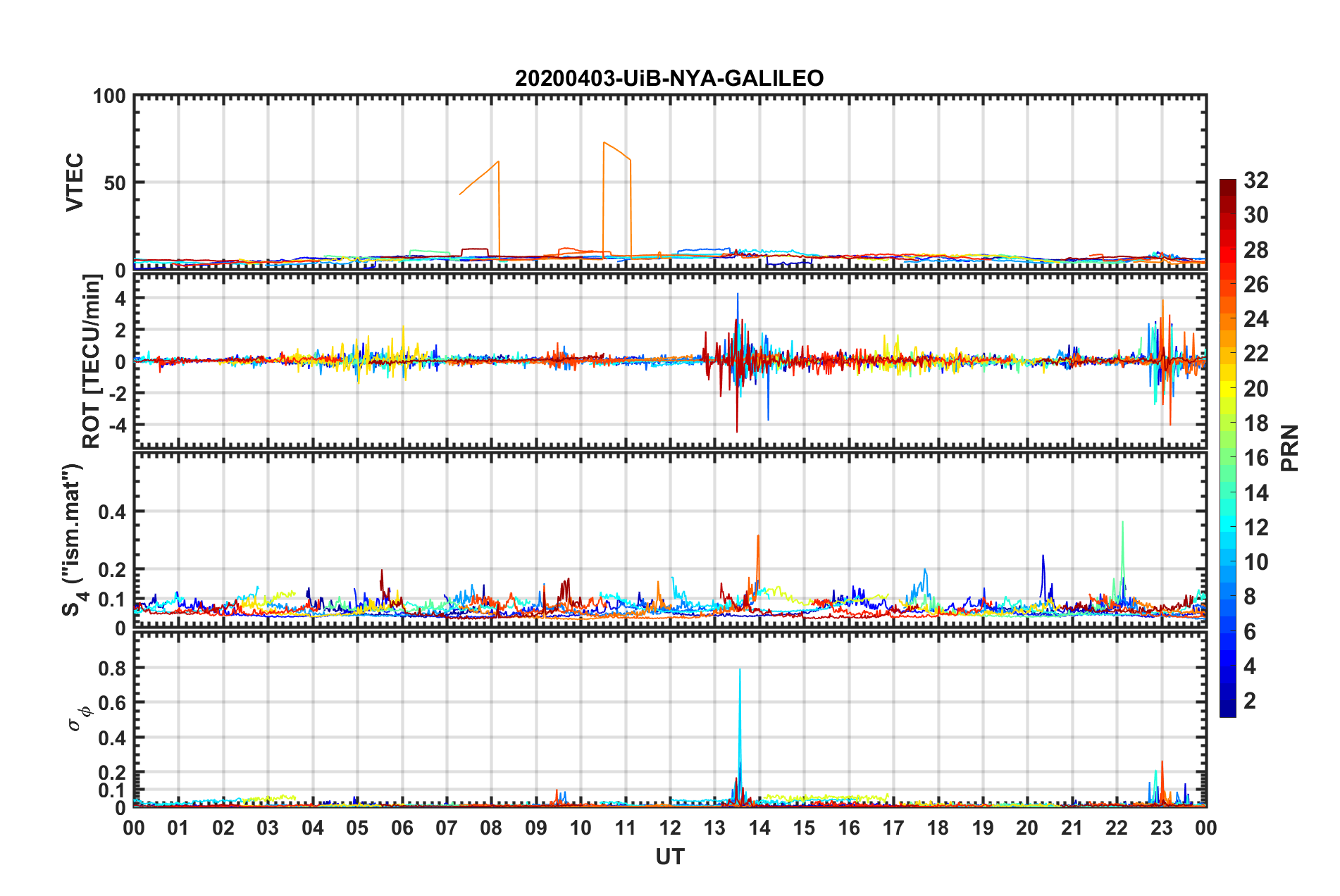The width and height of the screenshot is (1340, 896).
Task: Click the S4 ("ism.mat") axis label
Action: click(x=73, y=540)
